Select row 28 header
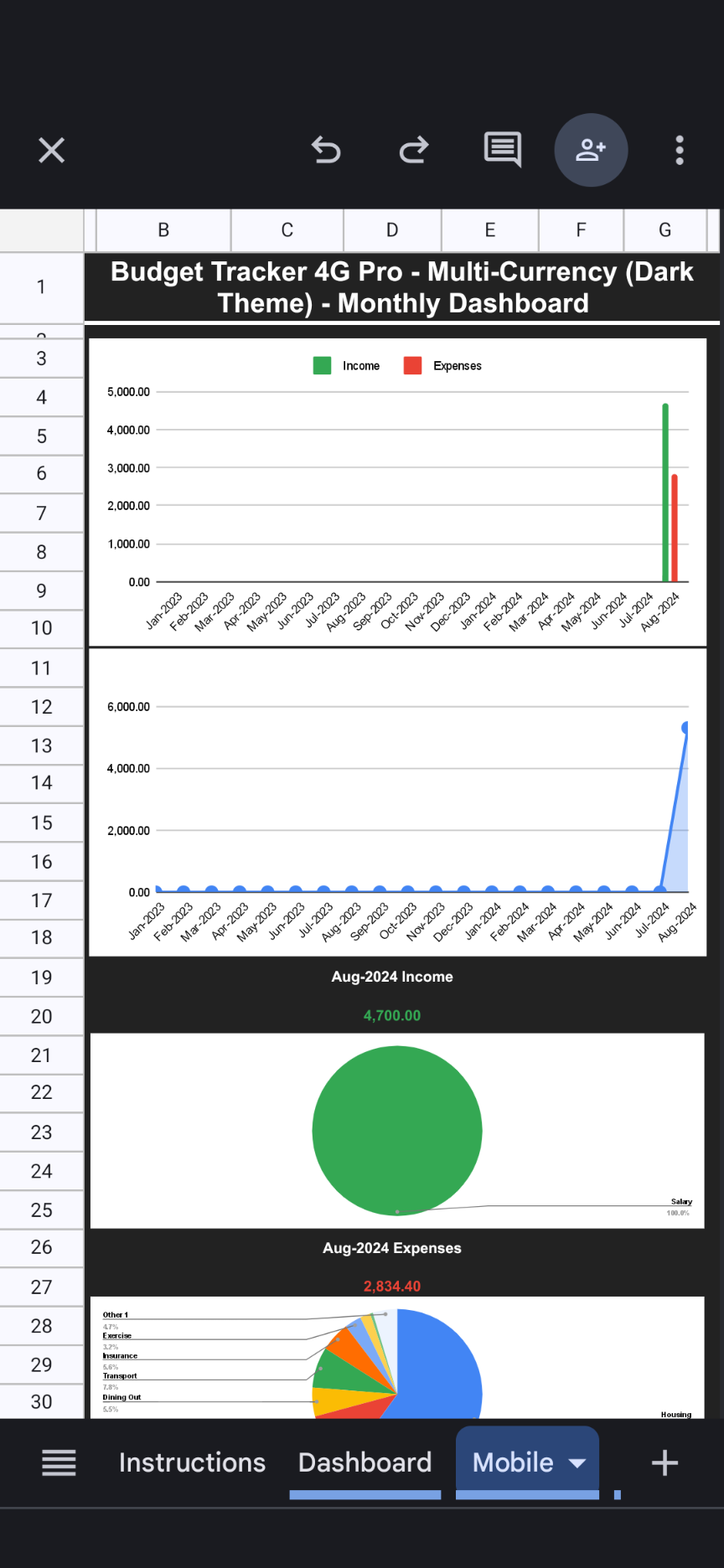The height and width of the screenshot is (1568, 724). pos(42,1326)
